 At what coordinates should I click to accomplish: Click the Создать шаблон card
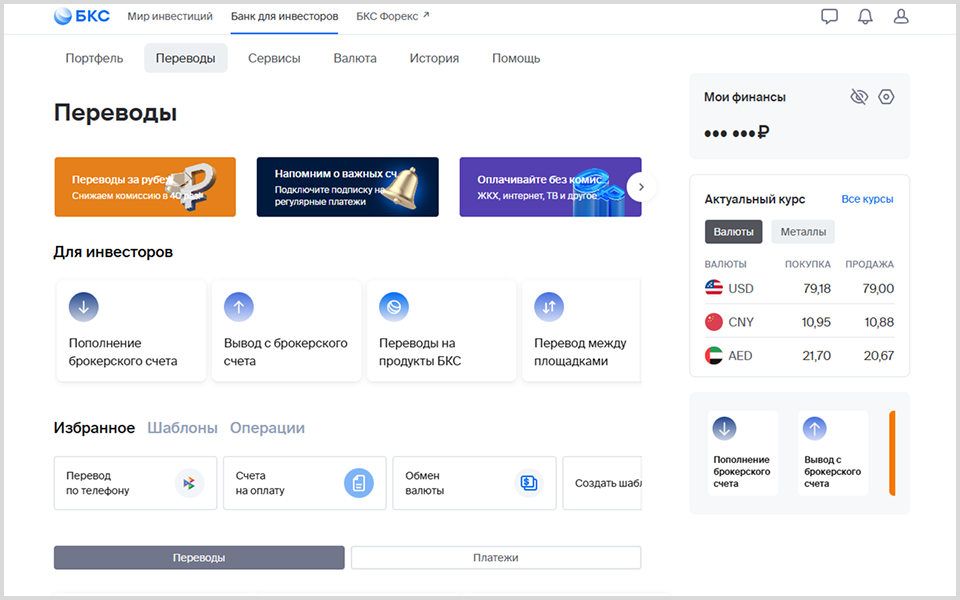click(x=602, y=483)
